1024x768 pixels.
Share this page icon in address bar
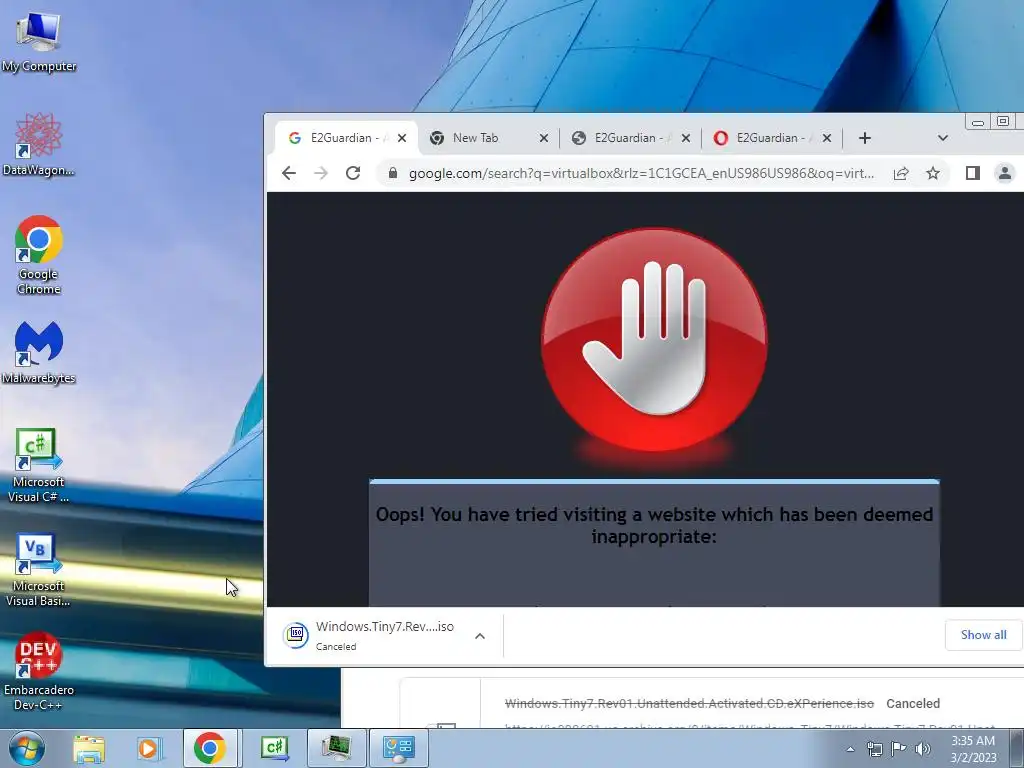click(x=901, y=173)
